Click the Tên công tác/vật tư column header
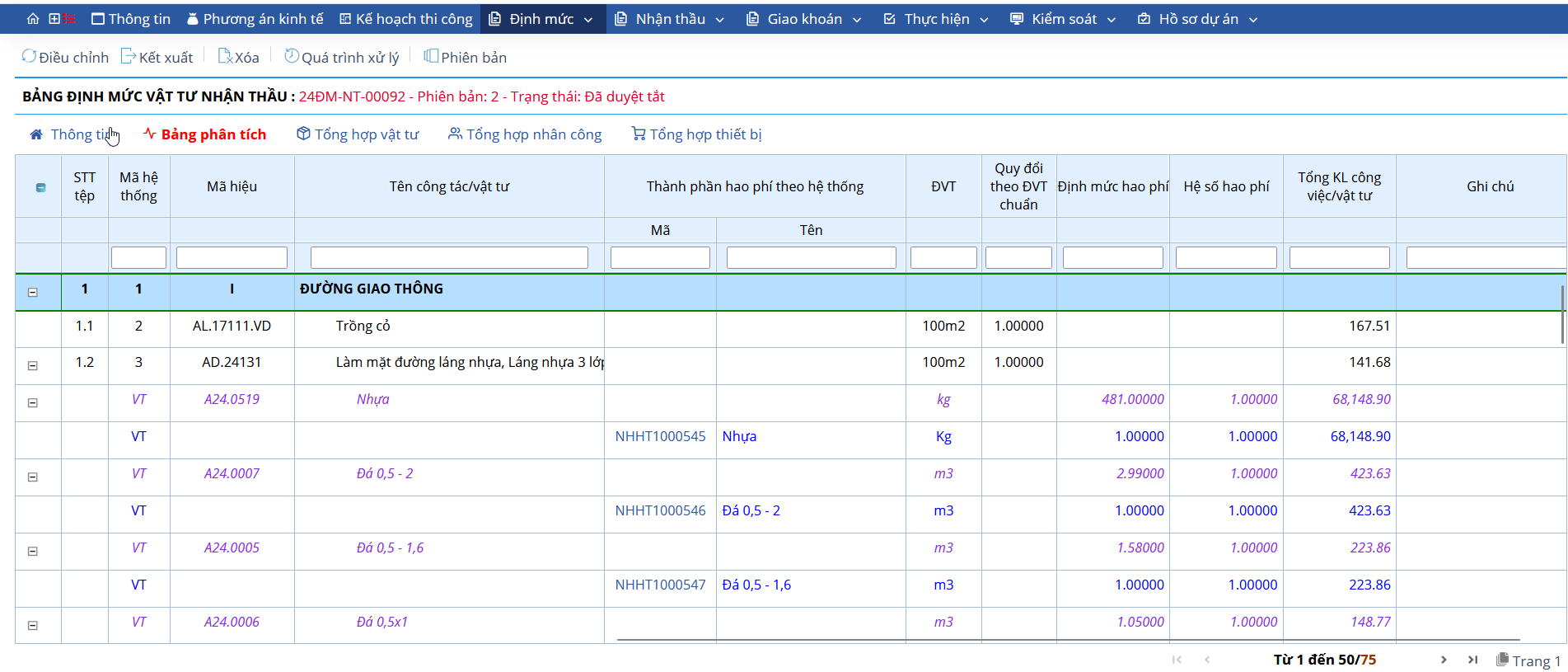Image resolution: width=1568 pixels, height=672 pixels. click(449, 186)
